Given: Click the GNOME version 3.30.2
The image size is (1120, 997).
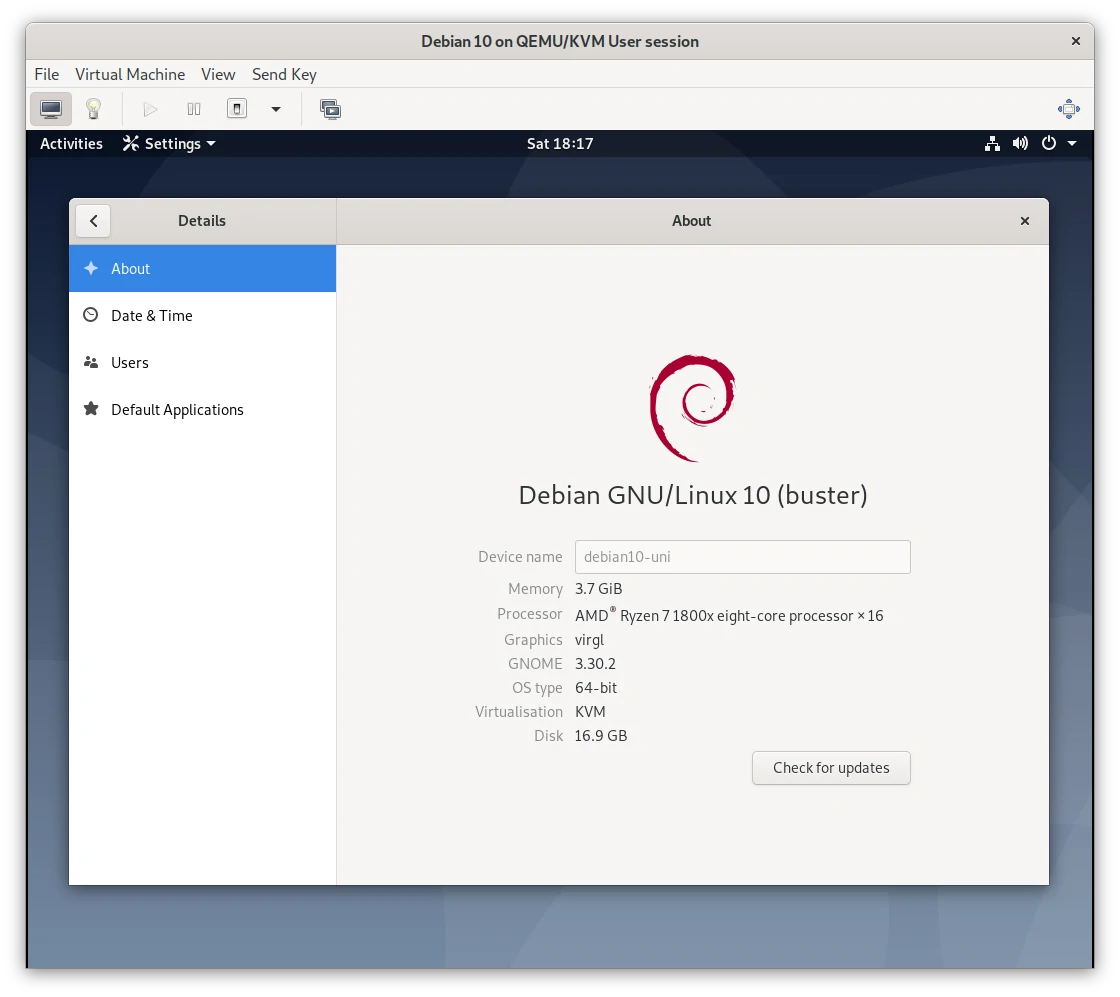Looking at the screenshot, I should 595,664.
